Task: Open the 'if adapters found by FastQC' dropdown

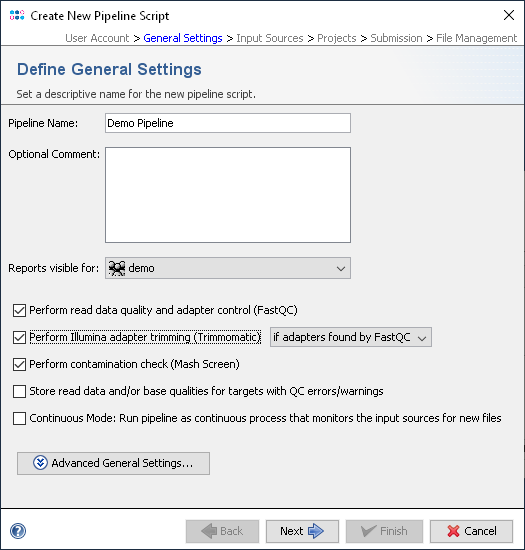Action: (351, 337)
